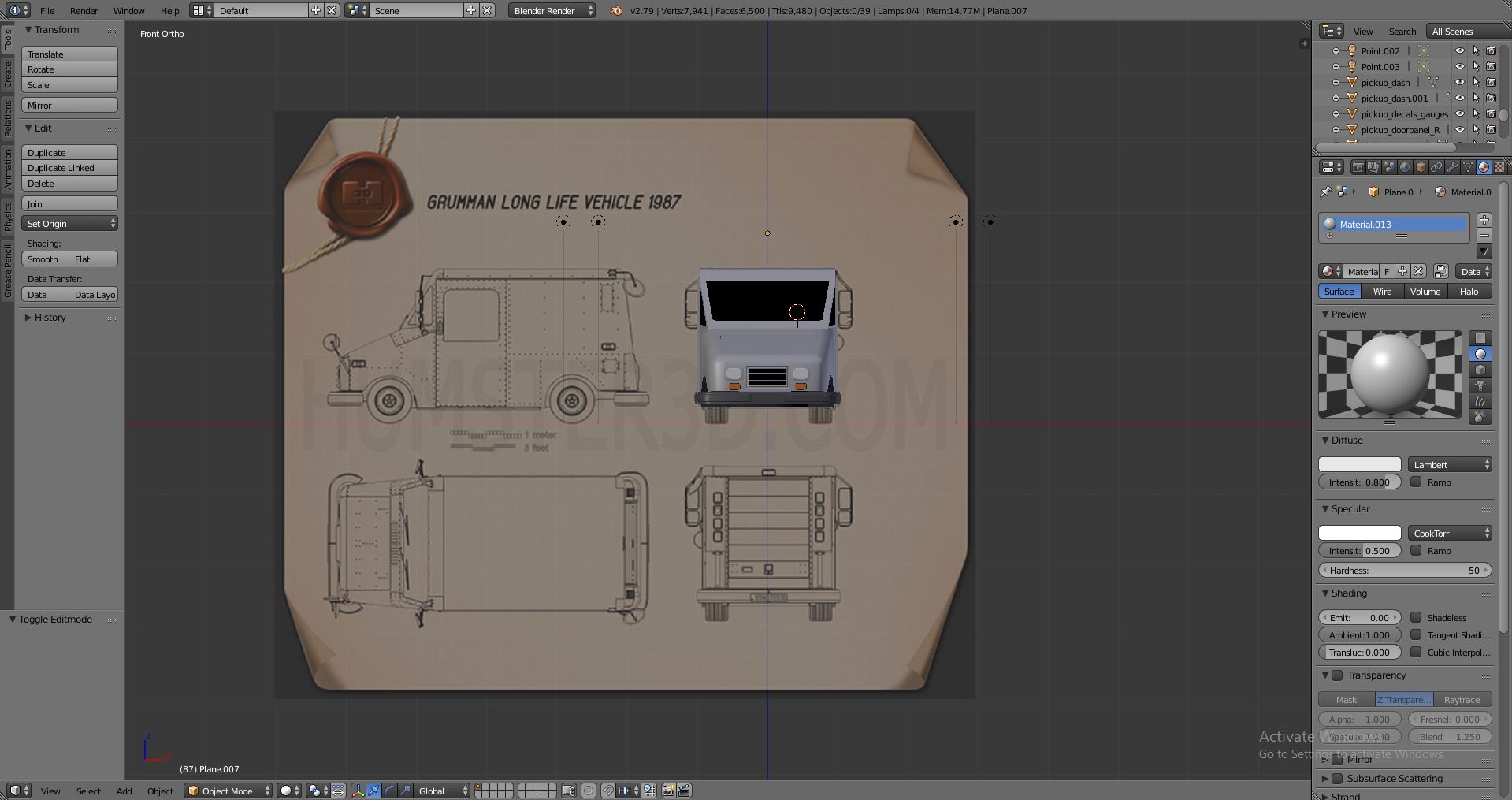Enable Tangent Shading checkbox
The height and width of the screenshot is (800, 1512).
coord(1416,634)
